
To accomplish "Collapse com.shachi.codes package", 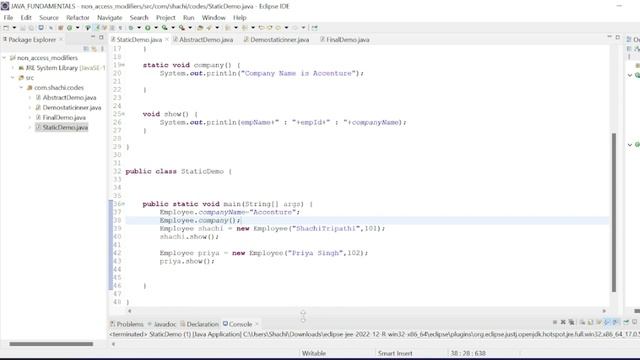I will [21, 87].
